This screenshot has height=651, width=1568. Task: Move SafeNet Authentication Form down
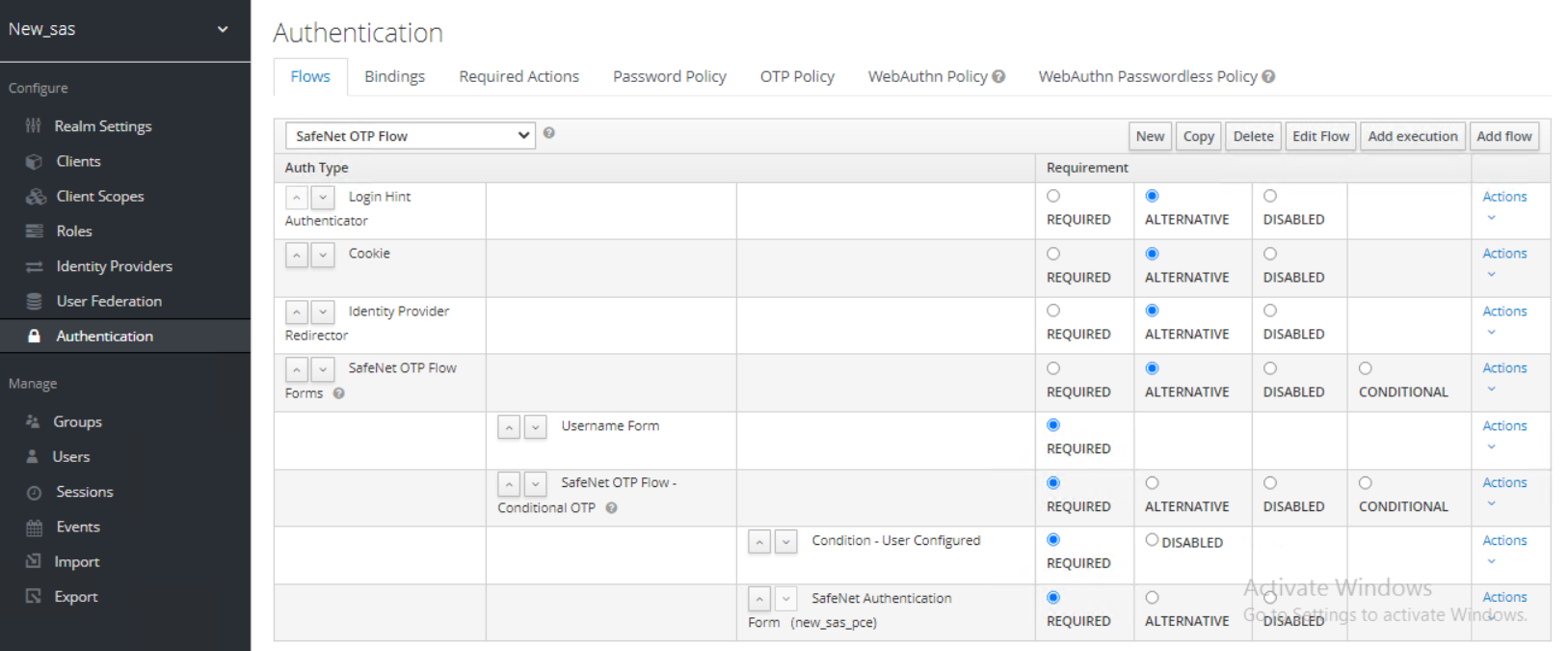pyautogui.click(x=785, y=599)
